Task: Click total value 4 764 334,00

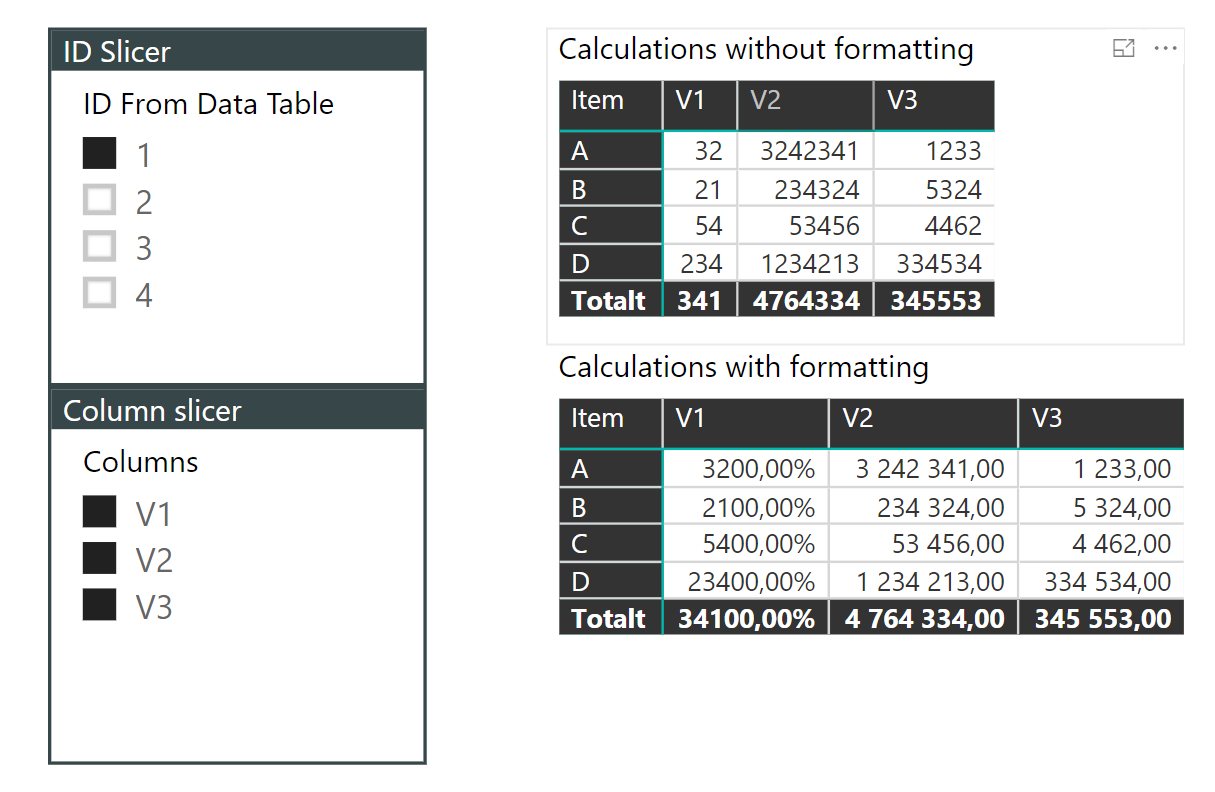Action: 925,618
